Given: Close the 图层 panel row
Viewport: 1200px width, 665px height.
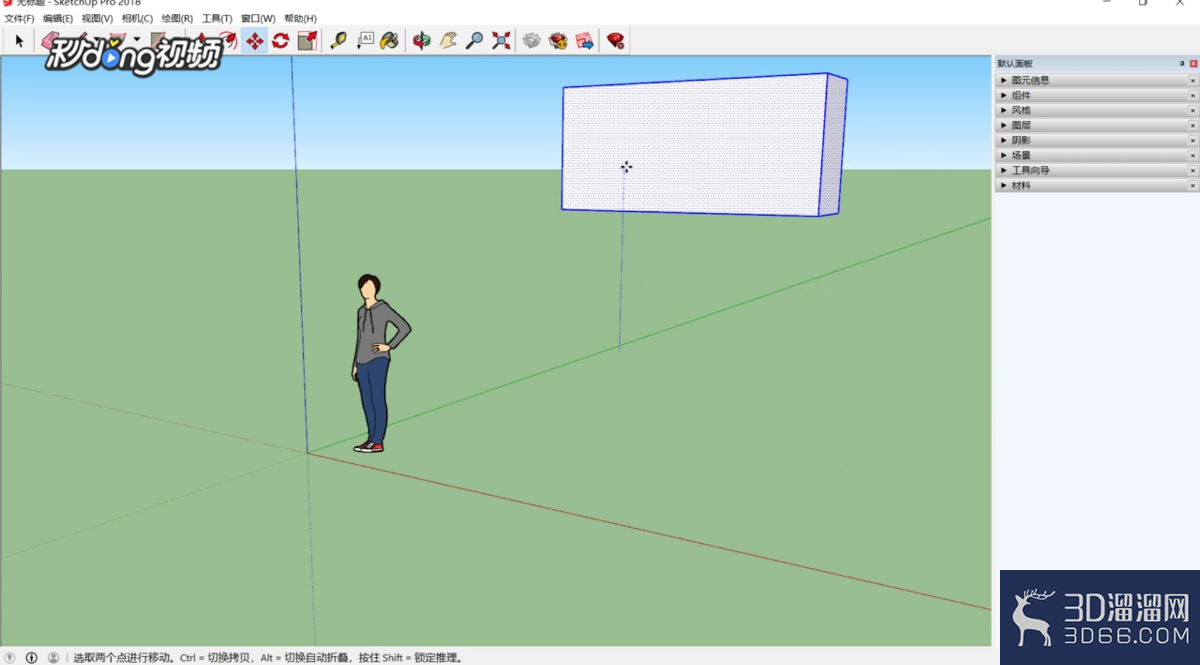Looking at the screenshot, I should coord(1193,125).
